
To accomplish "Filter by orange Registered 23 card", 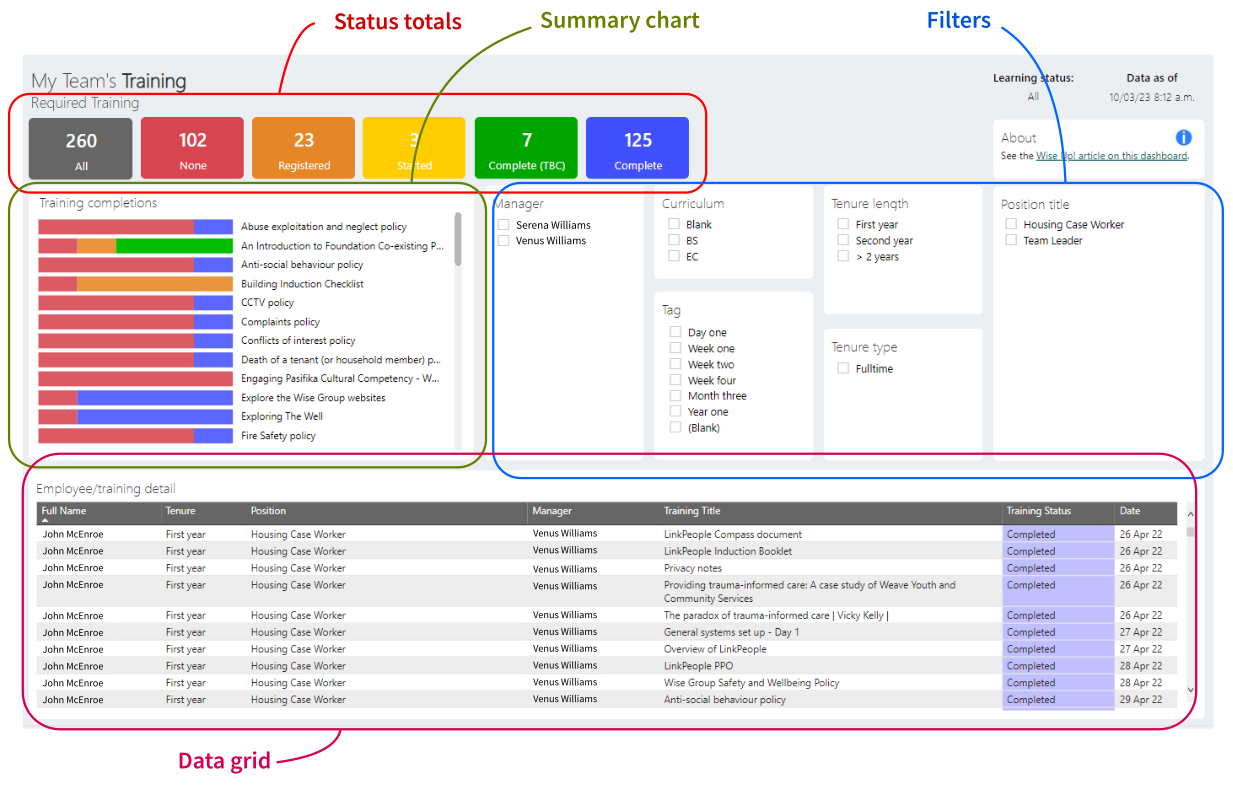I will (303, 148).
